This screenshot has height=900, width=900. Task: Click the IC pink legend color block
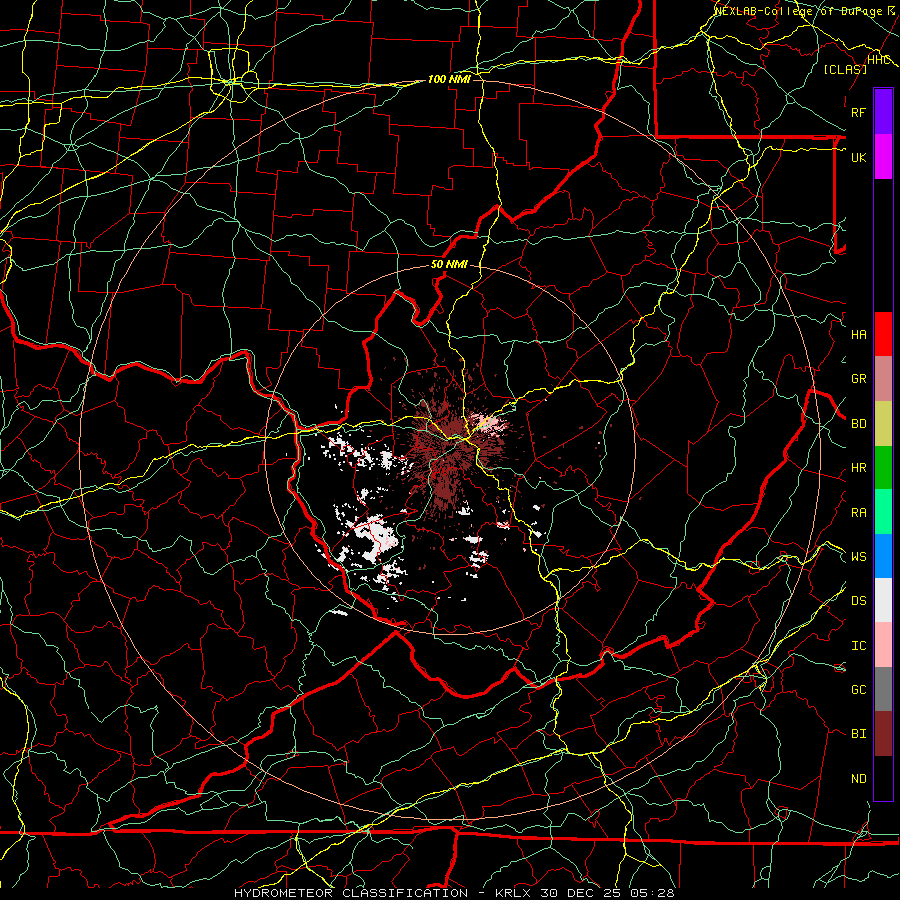[x=883, y=645]
